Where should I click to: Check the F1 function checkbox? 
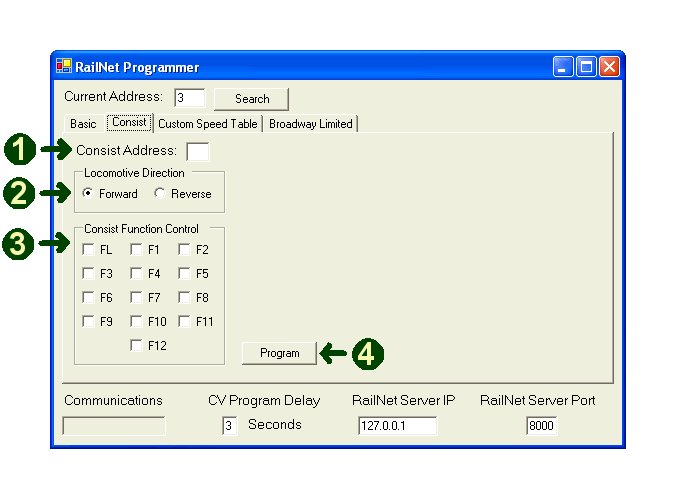click(x=136, y=249)
